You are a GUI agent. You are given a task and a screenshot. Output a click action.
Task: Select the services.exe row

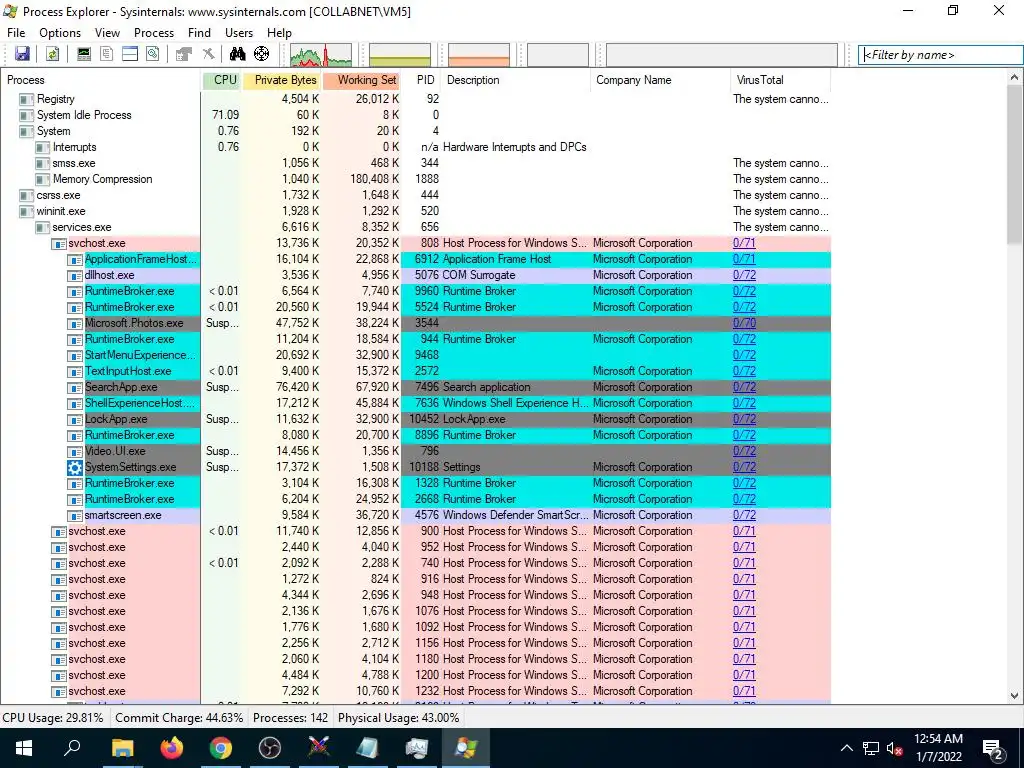(415, 227)
